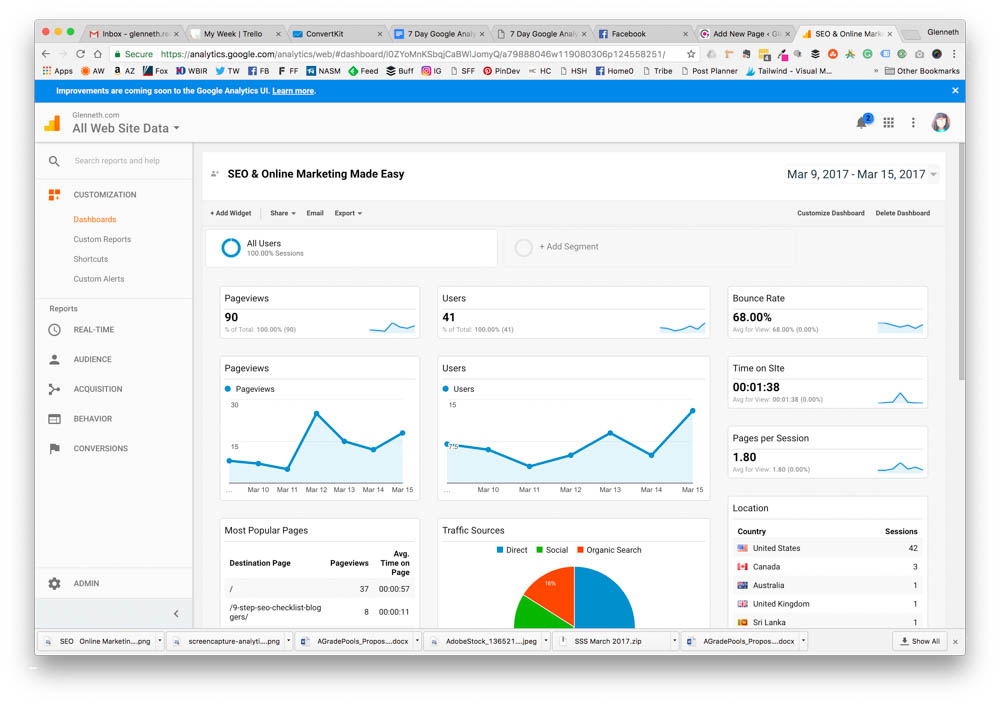The height and width of the screenshot is (705, 1000).
Task: Open Chrome menu three dots
Action: coord(954,54)
